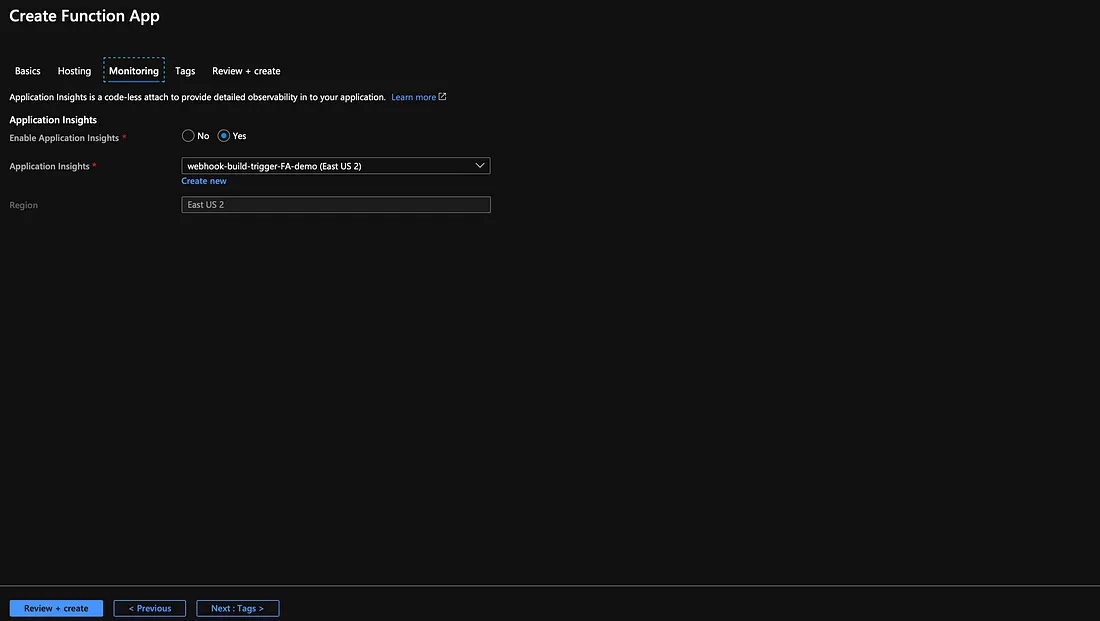Open the Review + create tab
Screen dimensions: 1100x621
click(x=246, y=71)
